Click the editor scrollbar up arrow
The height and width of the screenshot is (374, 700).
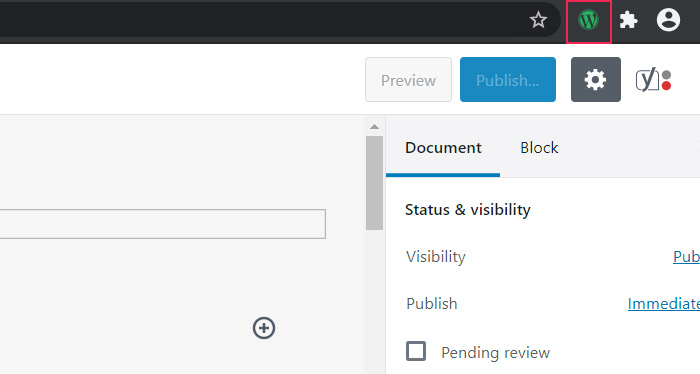374,127
